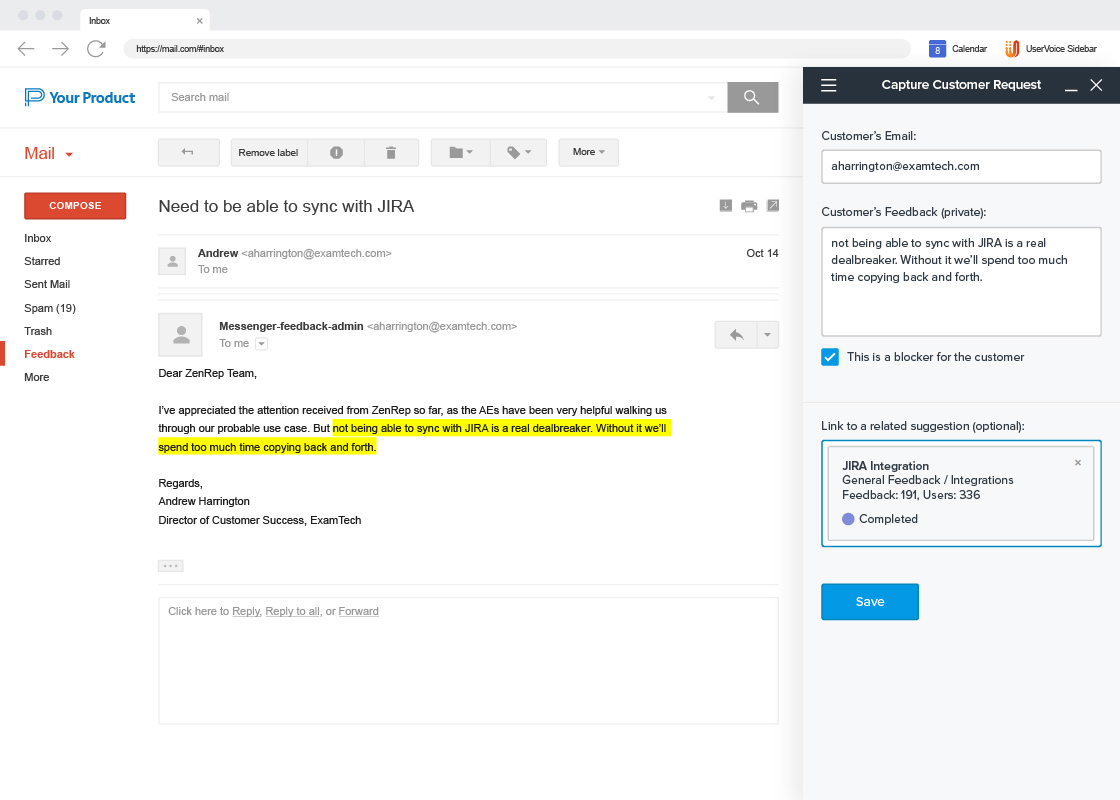Open the Calendar extension icon
1120x800 pixels.
937,49
